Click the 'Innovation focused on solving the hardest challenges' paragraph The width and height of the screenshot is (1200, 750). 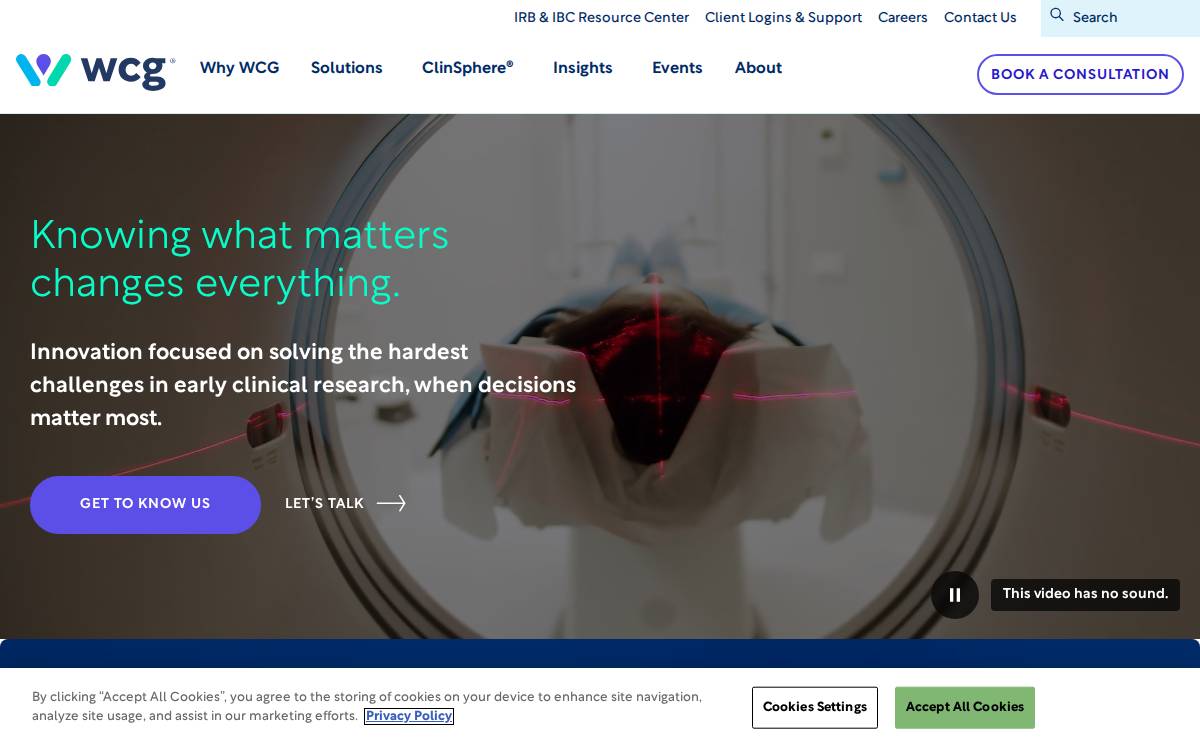pyautogui.click(x=303, y=385)
